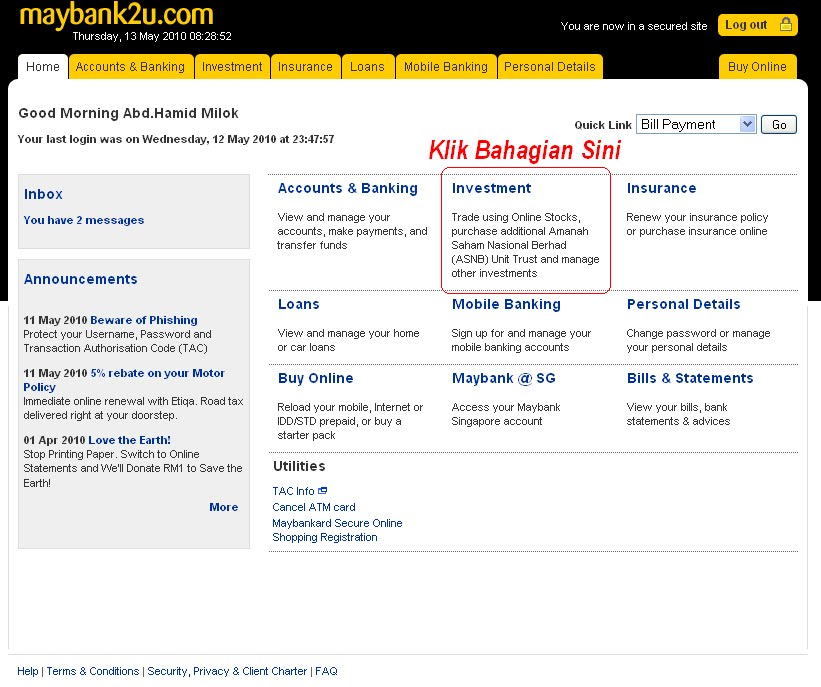Open the maybank2u.com logo
Screen dimensions: 821x687
click(117, 15)
